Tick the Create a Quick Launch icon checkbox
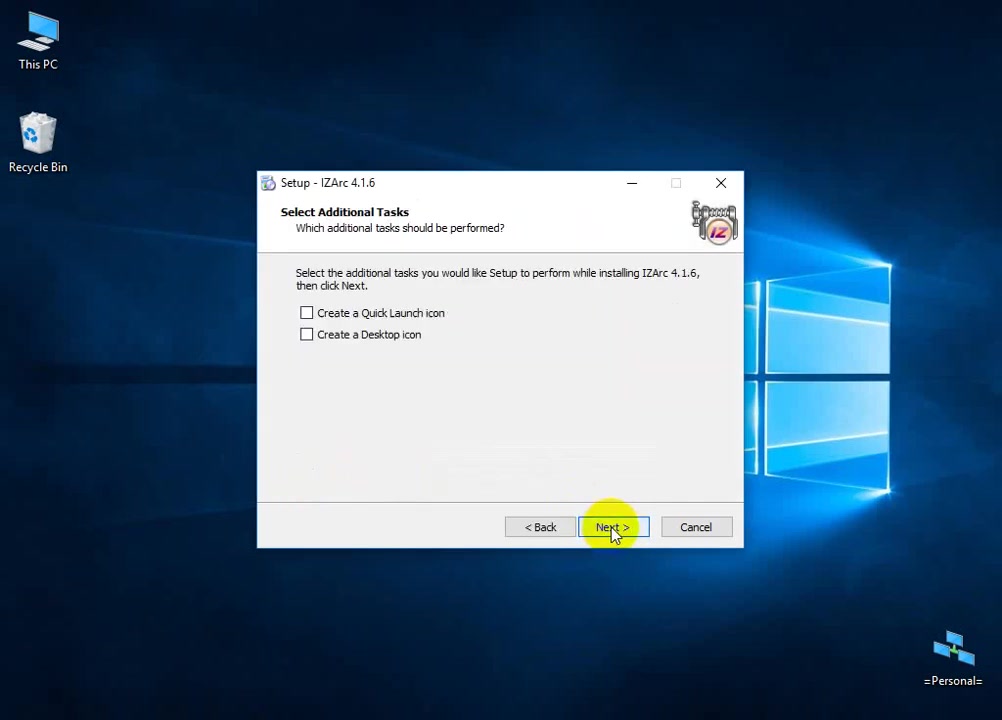The height and width of the screenshot is (720, 1002). (307, 313)
